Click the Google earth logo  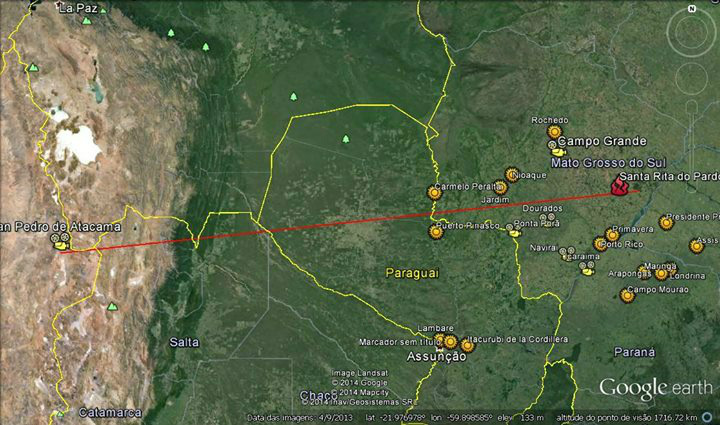(656, 388)
